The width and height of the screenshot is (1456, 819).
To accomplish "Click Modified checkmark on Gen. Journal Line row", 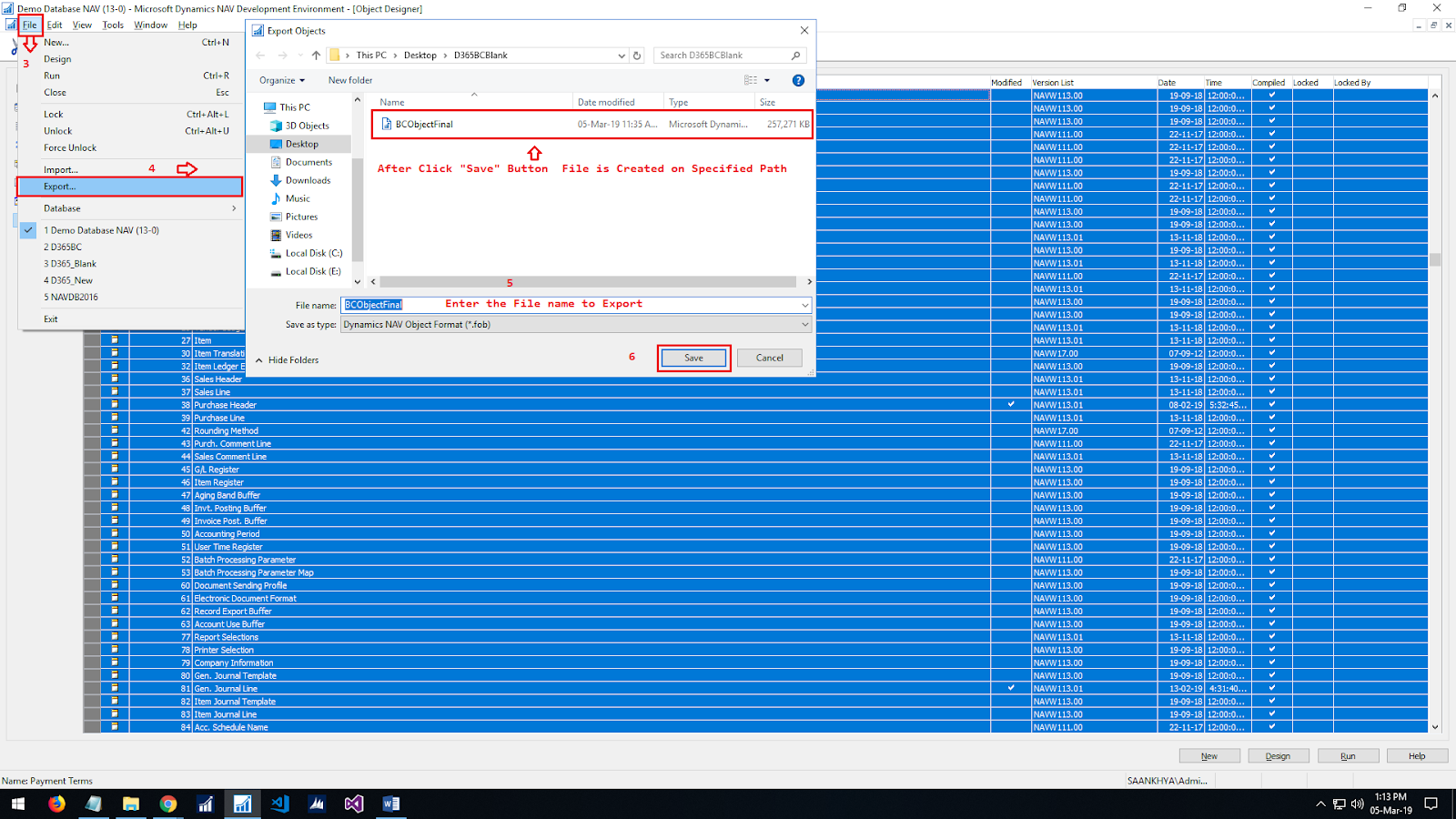I will [x=1011, y=688].
